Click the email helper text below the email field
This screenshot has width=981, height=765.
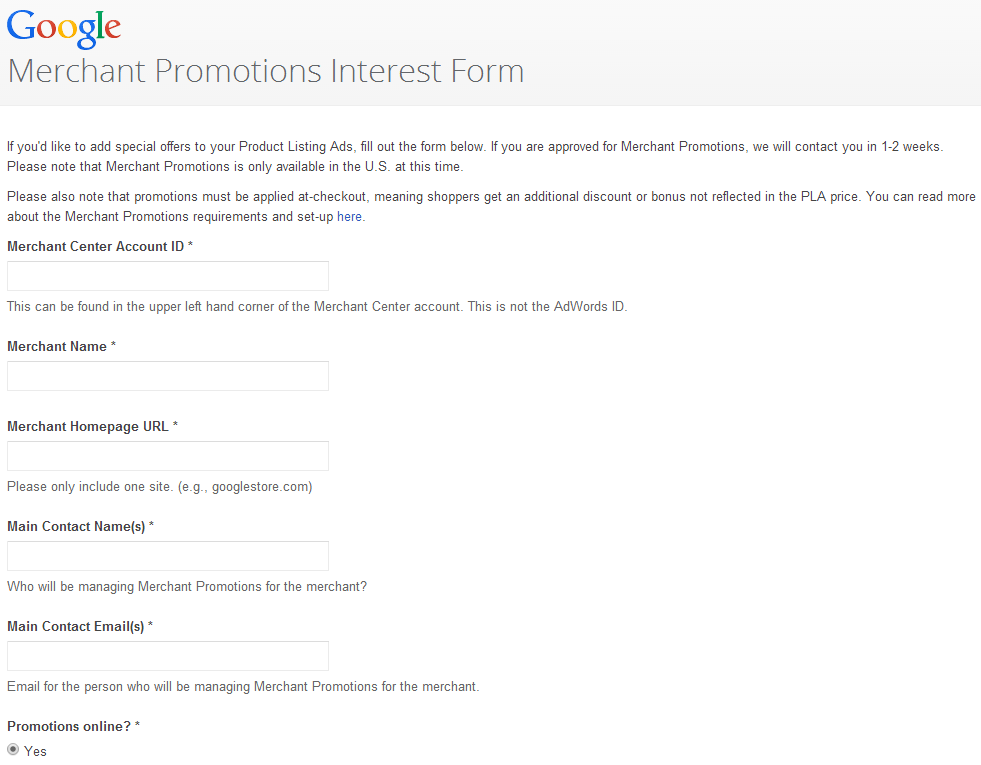click(x=243, y=687)
